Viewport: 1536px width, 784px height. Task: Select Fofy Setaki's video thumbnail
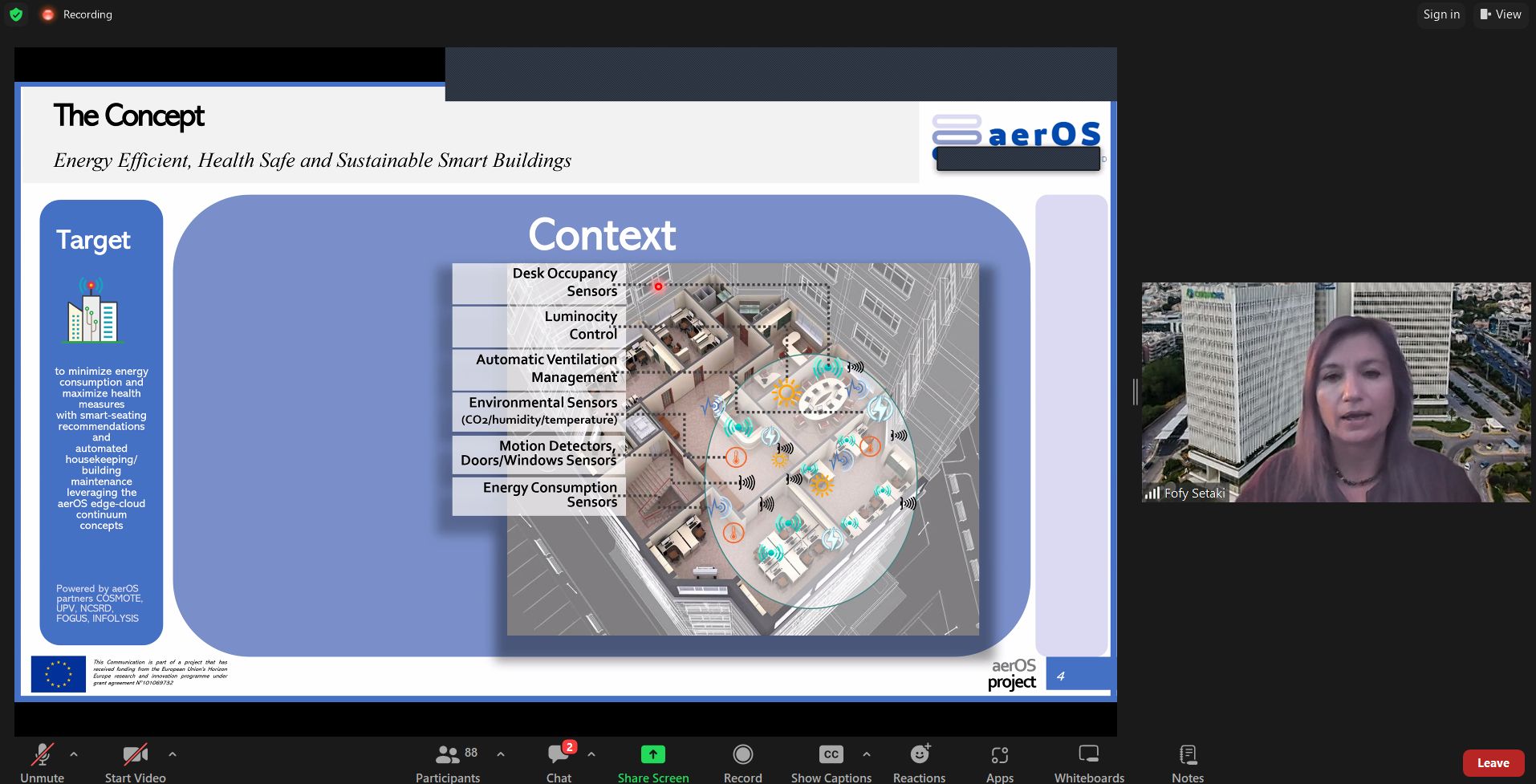[x=1335, y=392]
